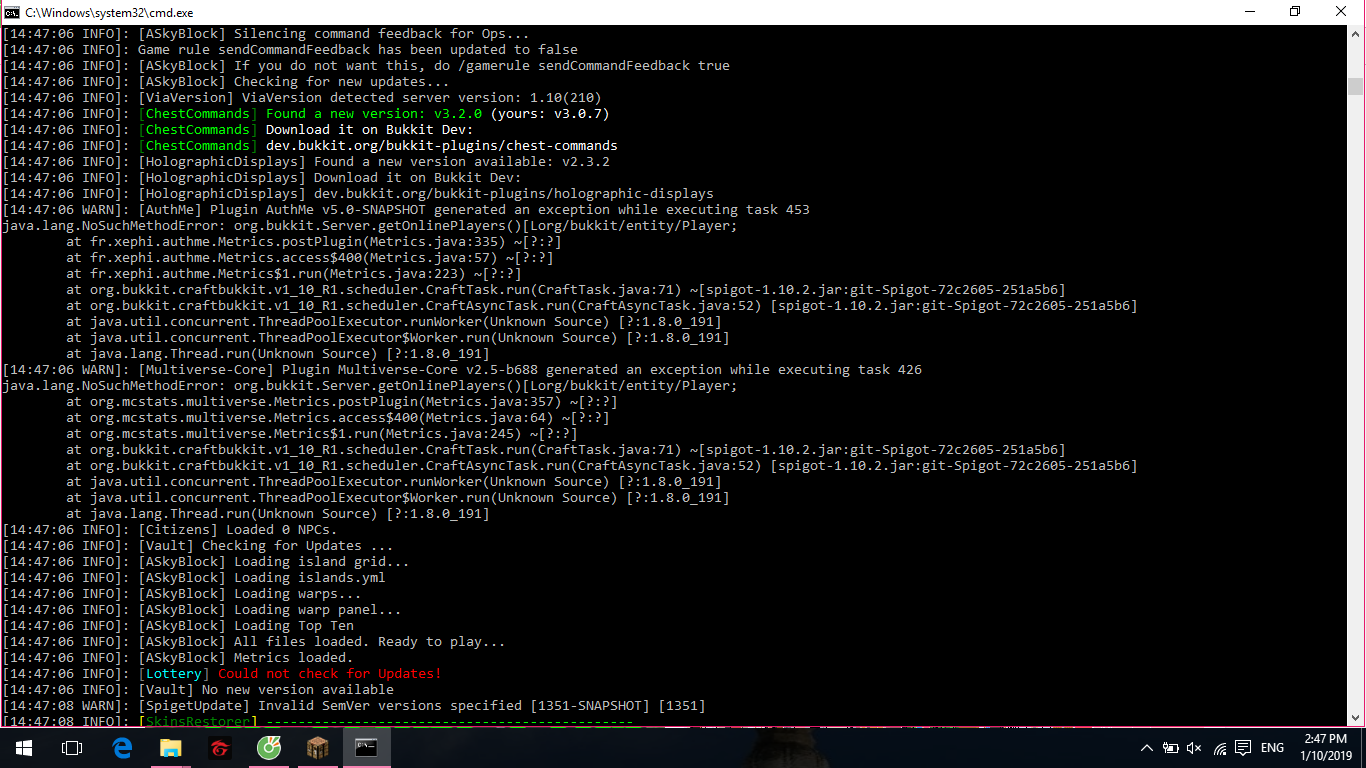Click the console scrollbar up arrow
Image resolution: width=1366 pixels, height=768 pixels.
[1355, 35]
